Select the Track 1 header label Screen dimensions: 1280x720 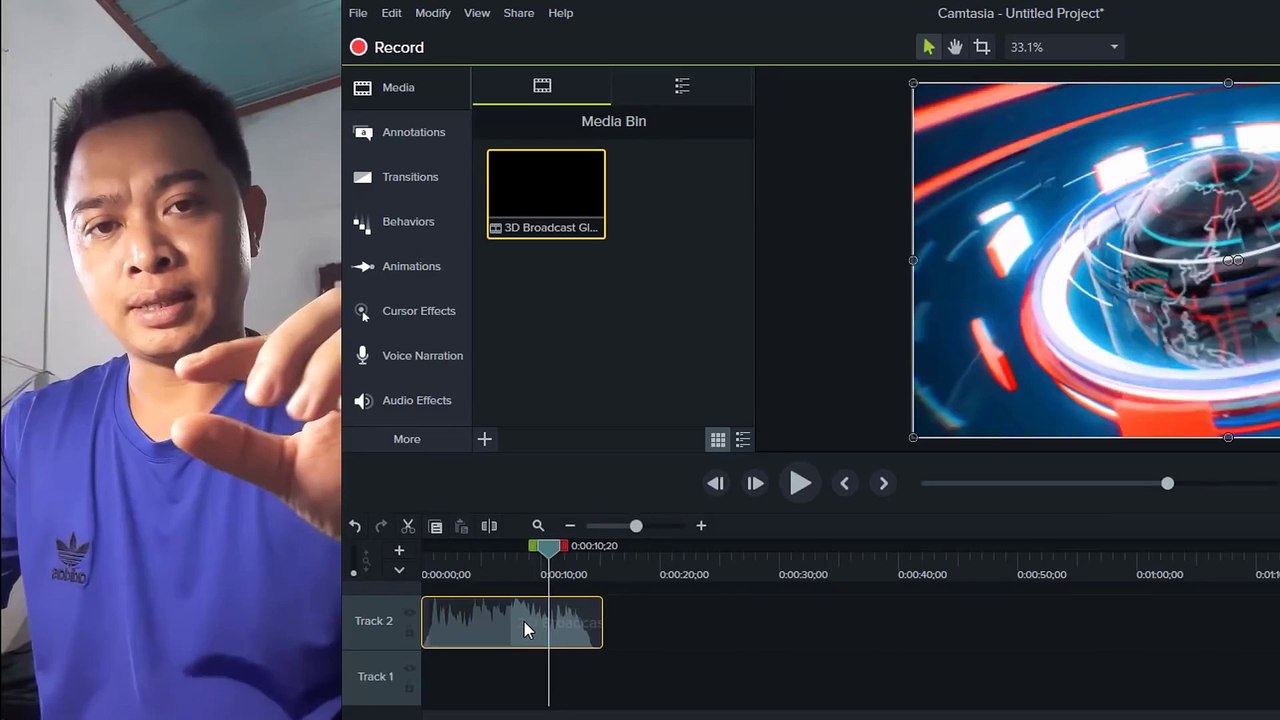pos(375,677)
